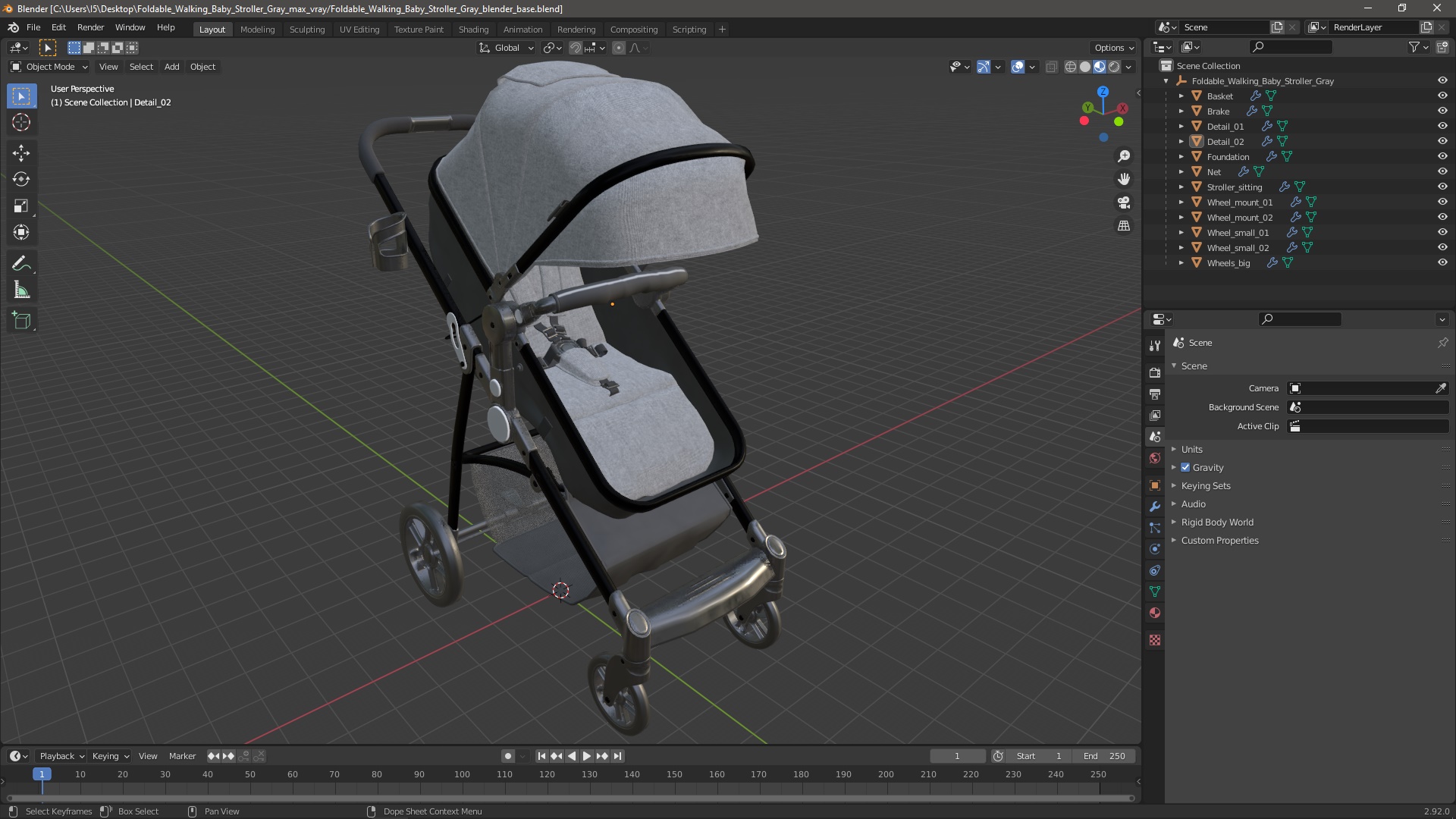Hide the Basket object in outliner
1456x819 pixels.
(x=1442, y=96)
